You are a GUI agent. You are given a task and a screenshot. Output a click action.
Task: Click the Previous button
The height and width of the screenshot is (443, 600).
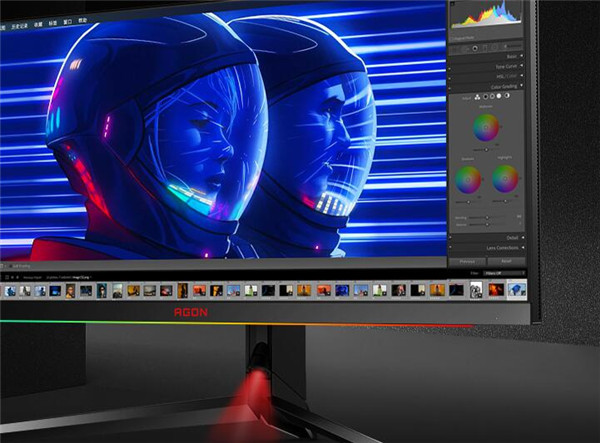click(x=467, y=261)
